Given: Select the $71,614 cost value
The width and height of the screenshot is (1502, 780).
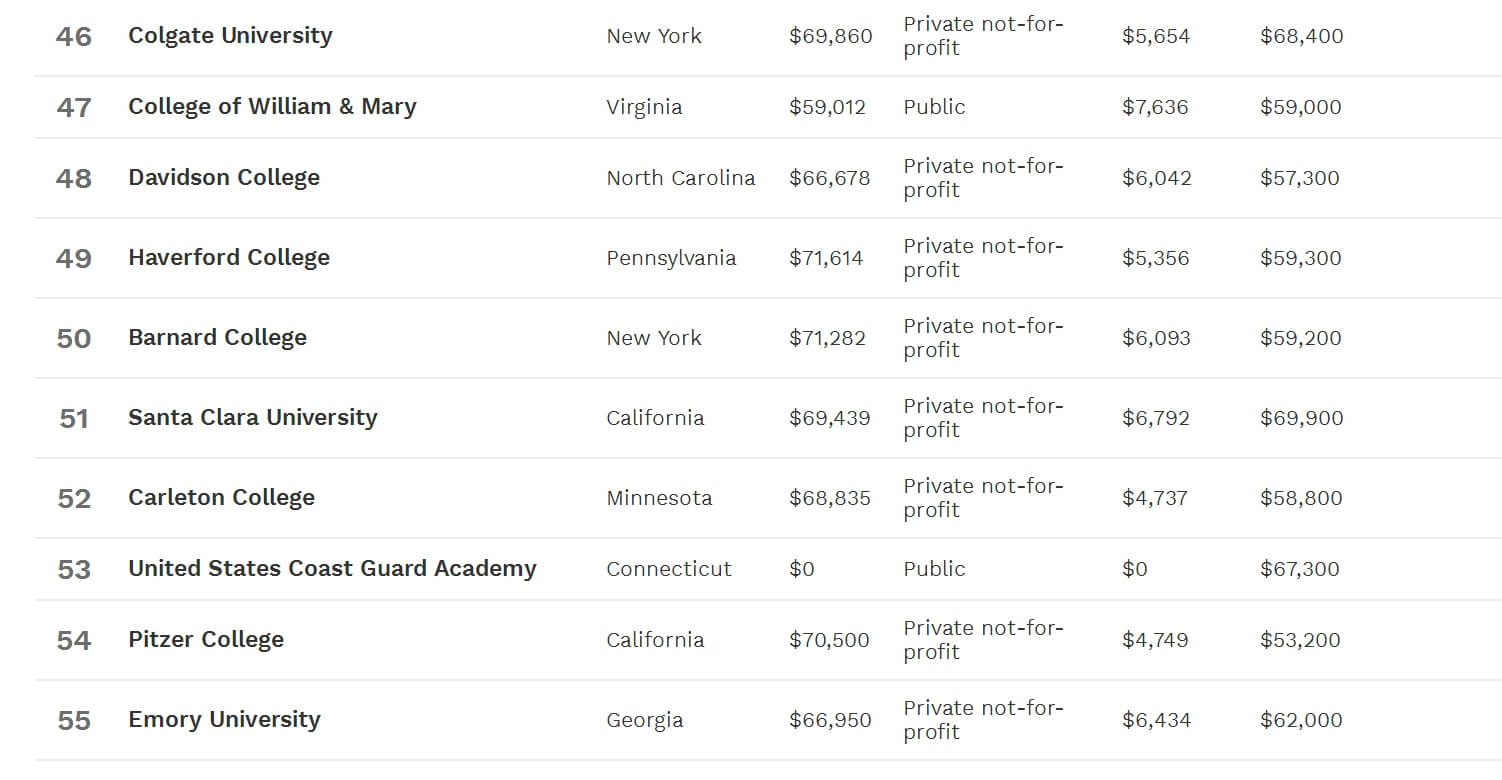Looking at the screenshot, I should tap(825, 258).
